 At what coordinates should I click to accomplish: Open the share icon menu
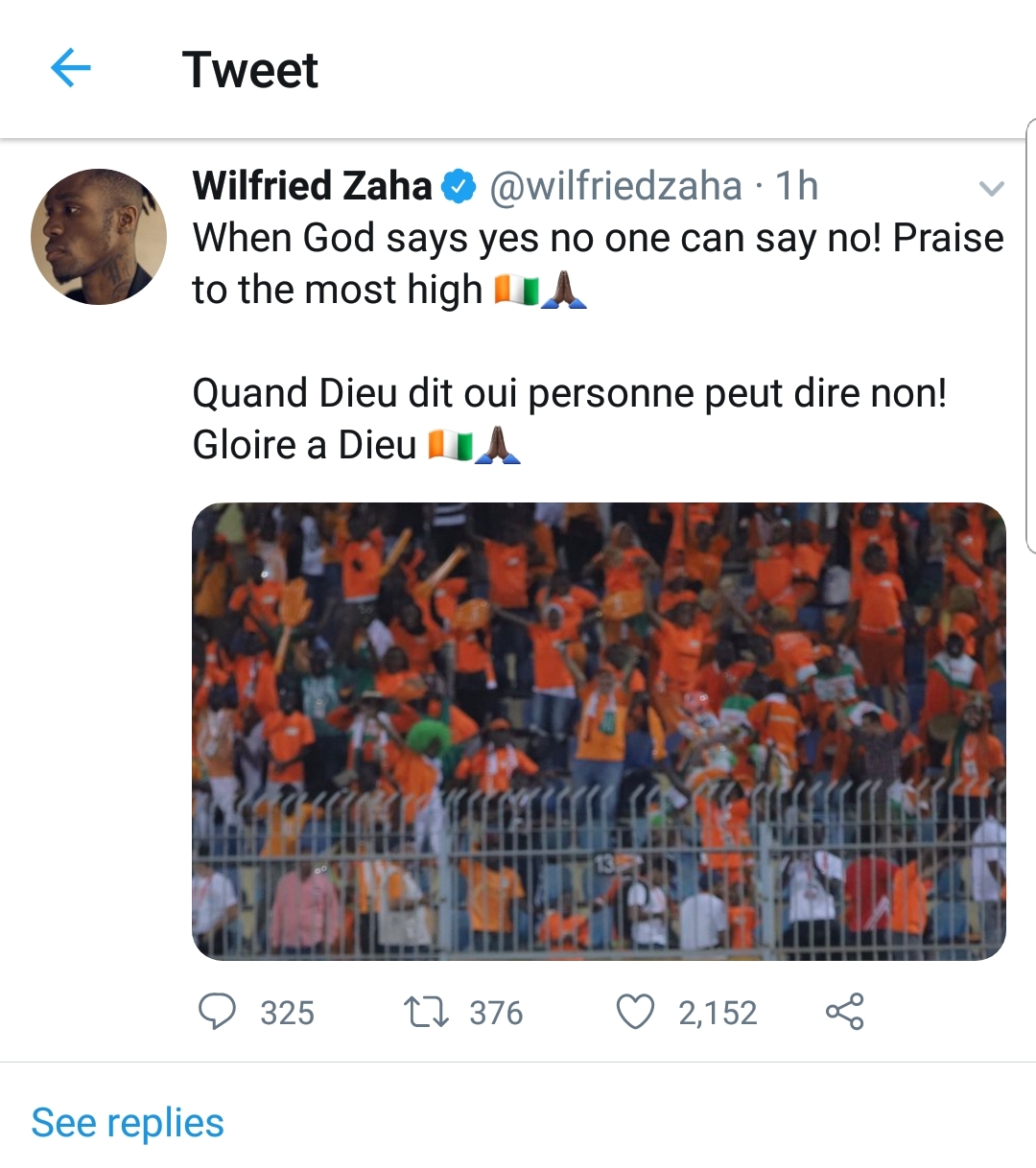pos(844,1012)
